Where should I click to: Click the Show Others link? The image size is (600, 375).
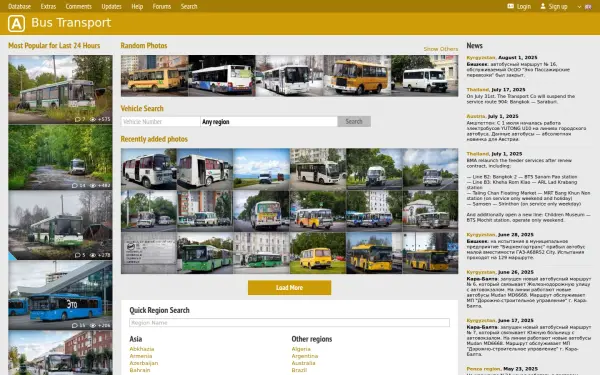440,49
